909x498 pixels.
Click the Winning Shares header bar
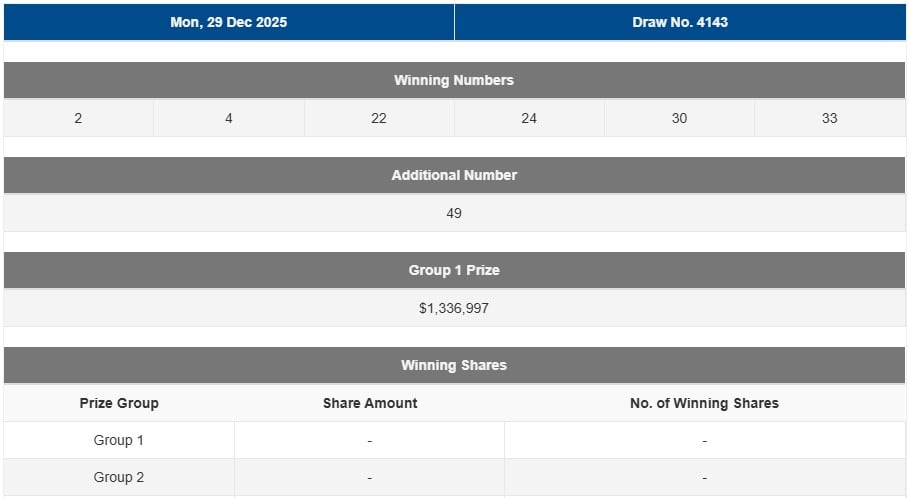454,365
